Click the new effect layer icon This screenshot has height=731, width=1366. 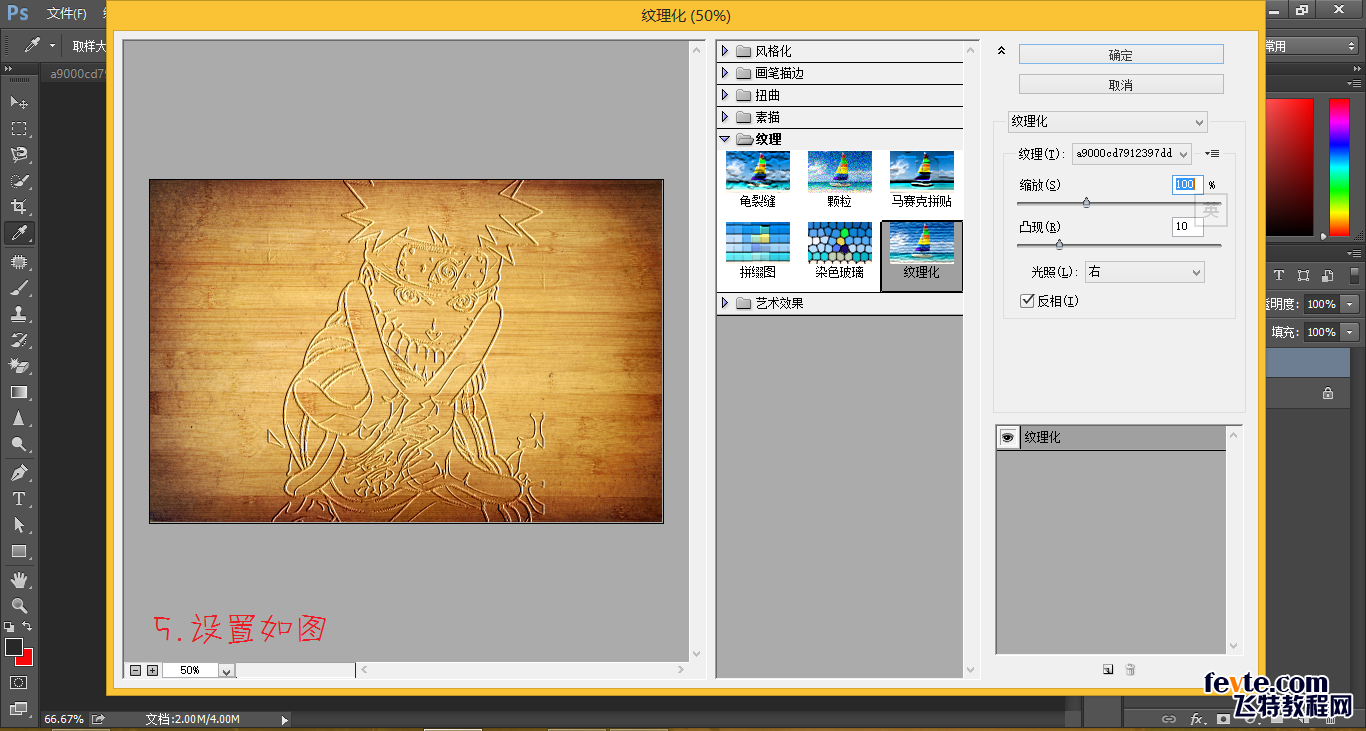1108,670
